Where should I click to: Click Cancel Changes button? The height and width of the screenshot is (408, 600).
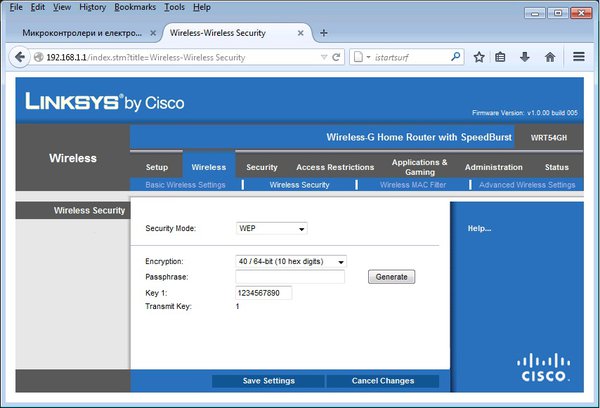point(383,381)
